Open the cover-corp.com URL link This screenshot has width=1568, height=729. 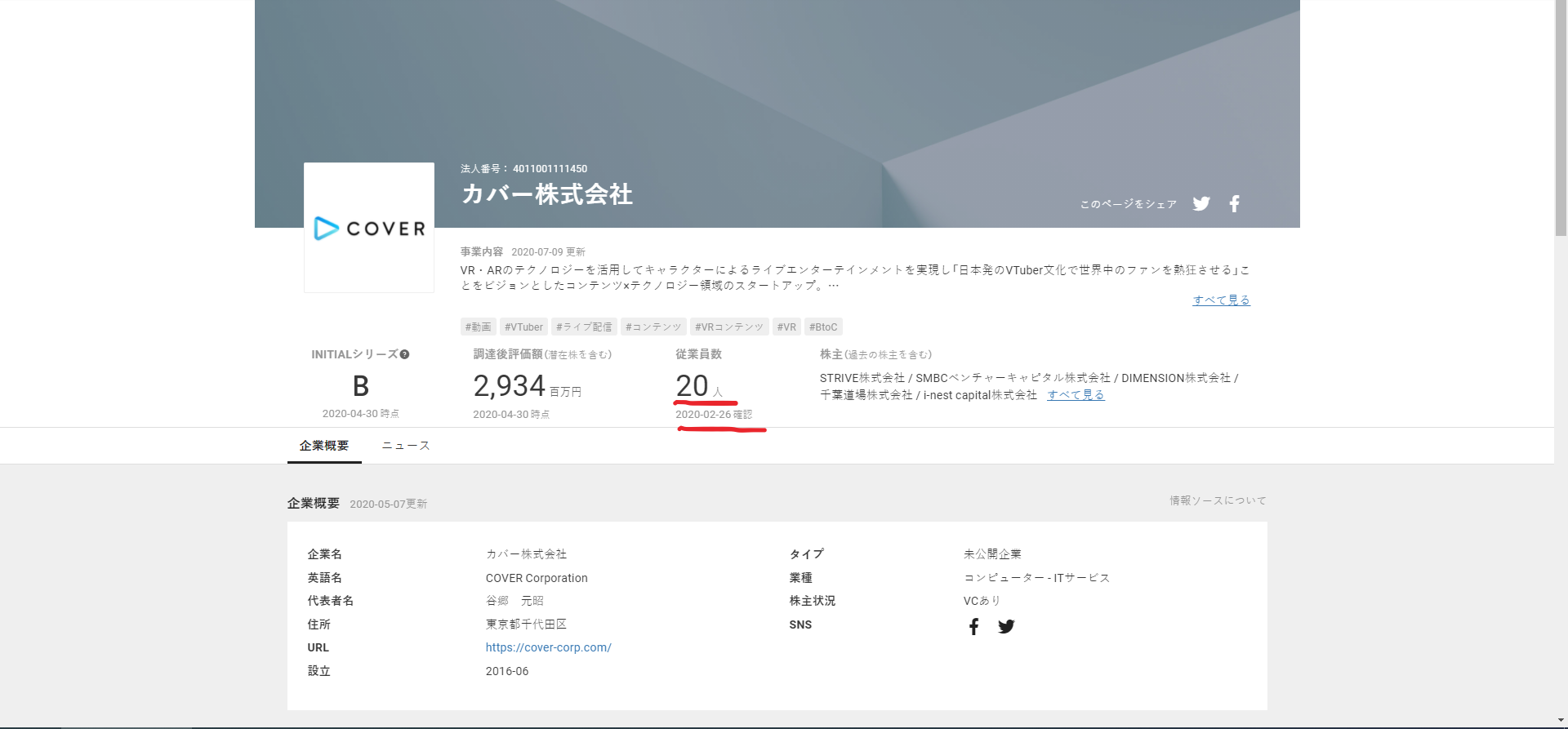point(548,647)
